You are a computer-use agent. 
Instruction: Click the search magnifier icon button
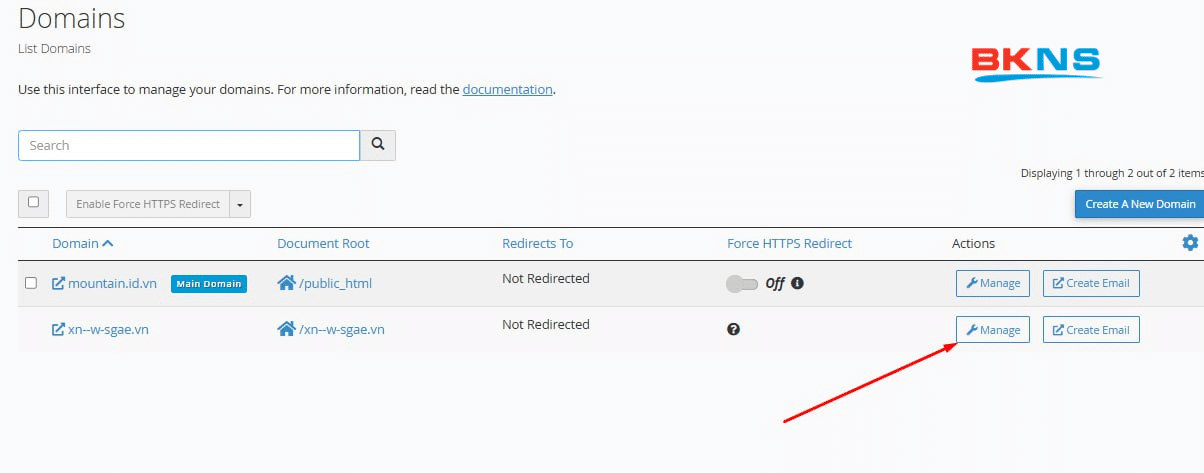(378, 145)
